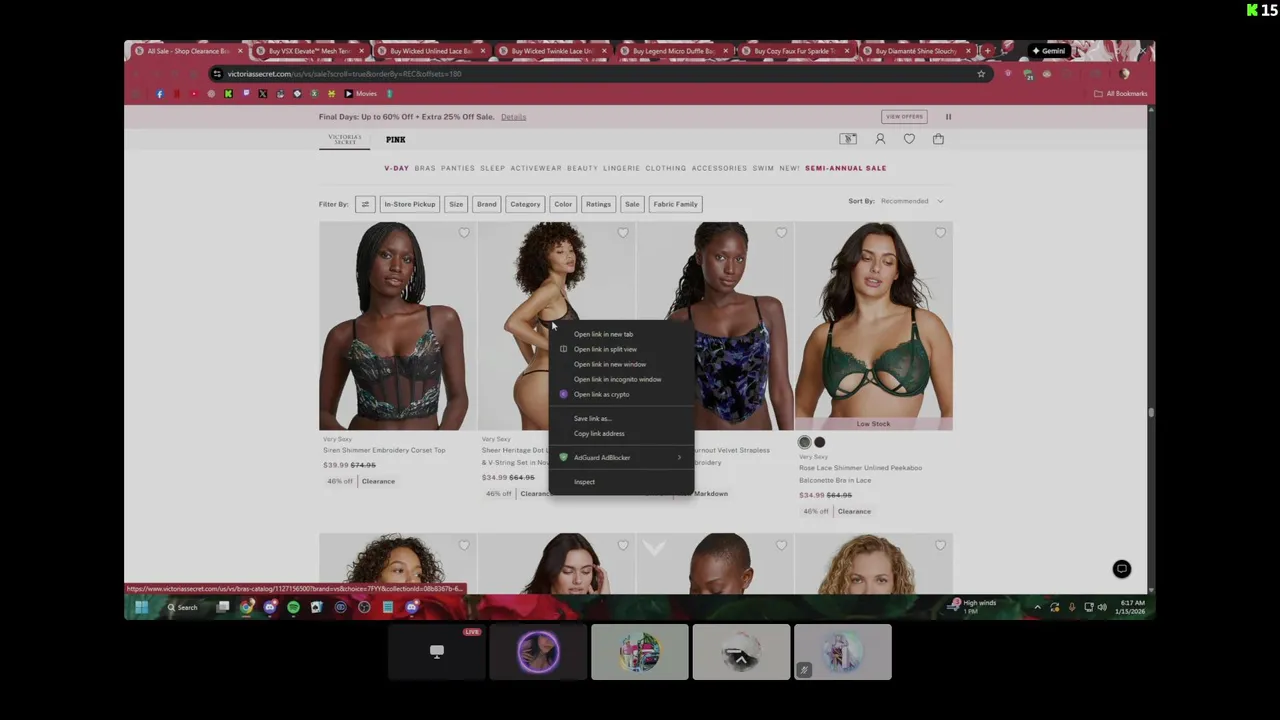
Task: Select the black color swatch for Rose Lace bra
Action: [x=819, y=442]
